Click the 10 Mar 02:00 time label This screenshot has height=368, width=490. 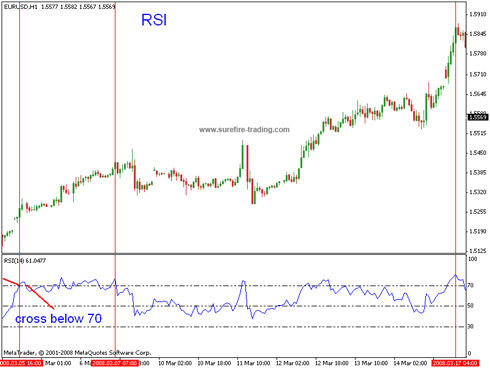coord(175,363)
